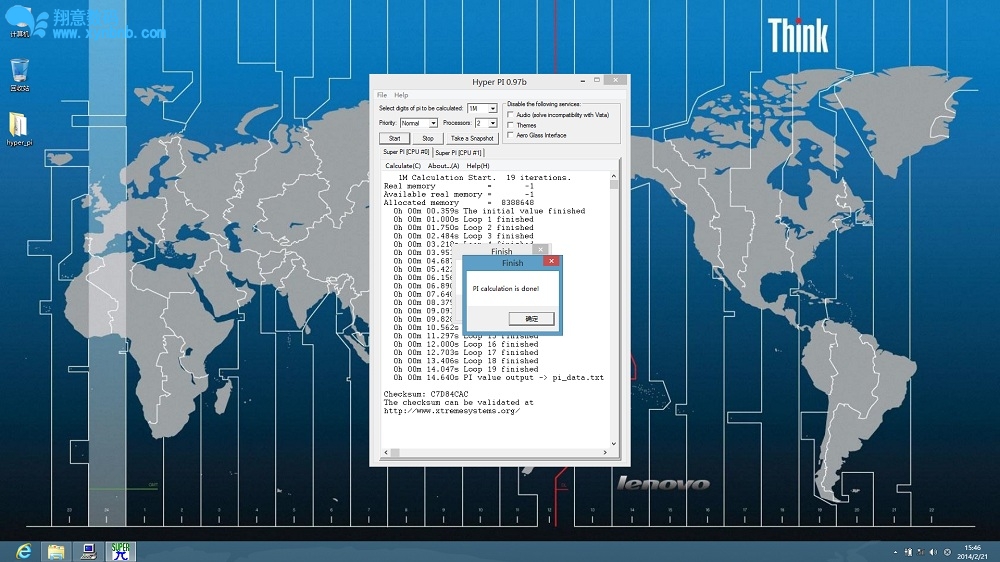The width and height of the screenshot is (1000, 562).
Task: Open the About...(A) menu
Action: coord(443,166)
